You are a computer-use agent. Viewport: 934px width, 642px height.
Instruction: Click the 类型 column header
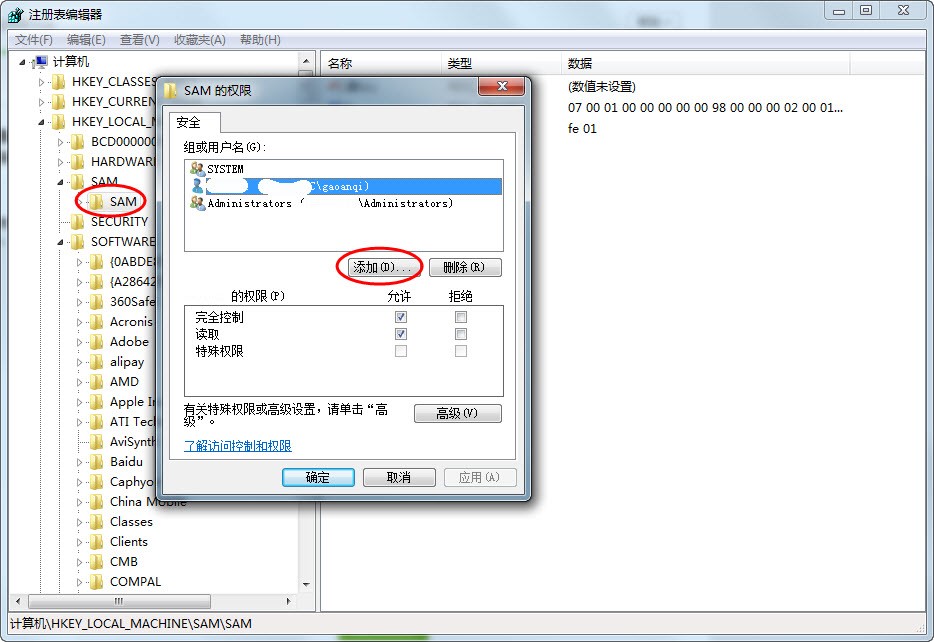click(502, 63)
